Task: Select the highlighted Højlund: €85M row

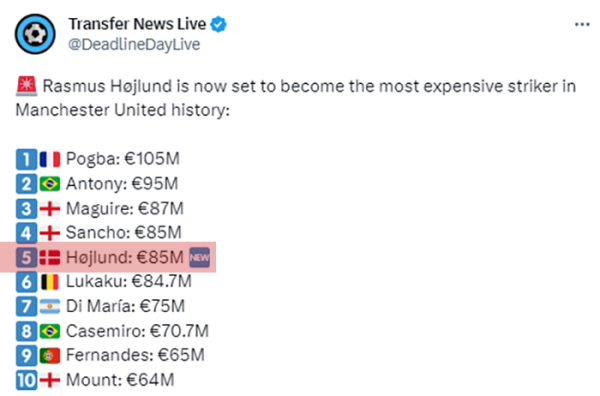Action: click(108, 257)
